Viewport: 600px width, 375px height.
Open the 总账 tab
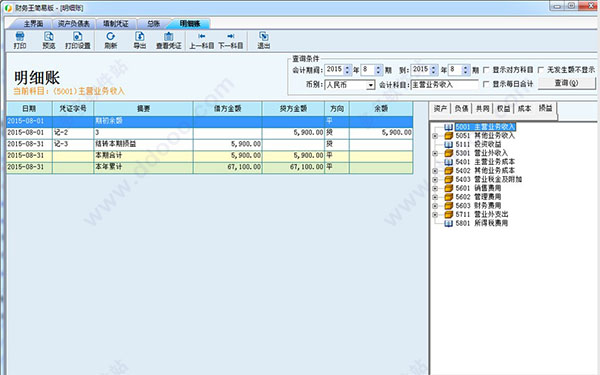(x=153, y=24)
